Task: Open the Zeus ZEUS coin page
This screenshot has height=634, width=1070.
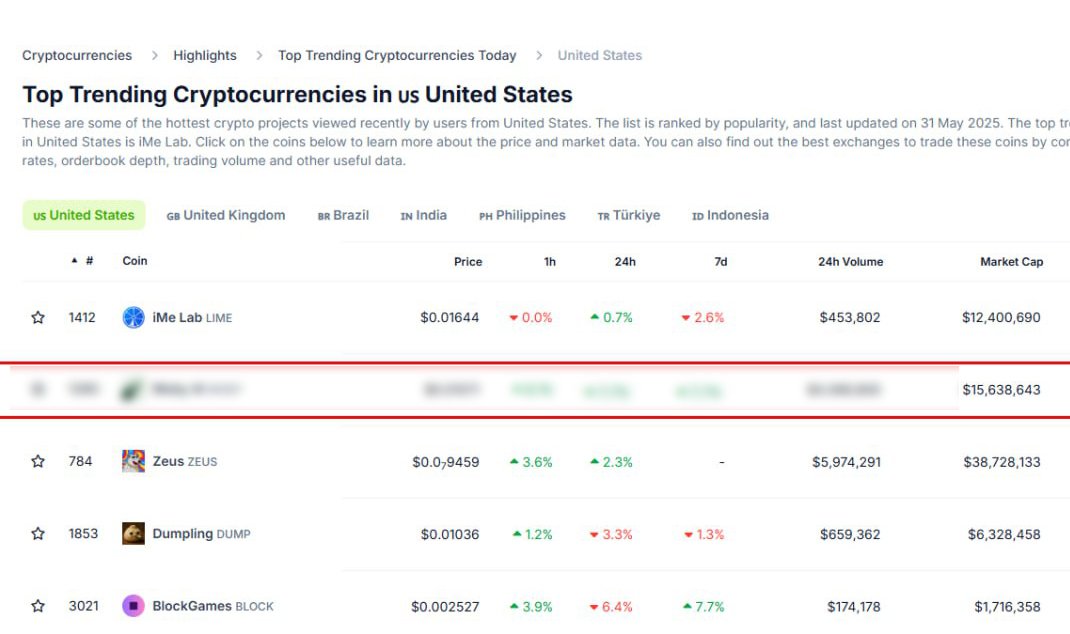Action: pos(185,461)
